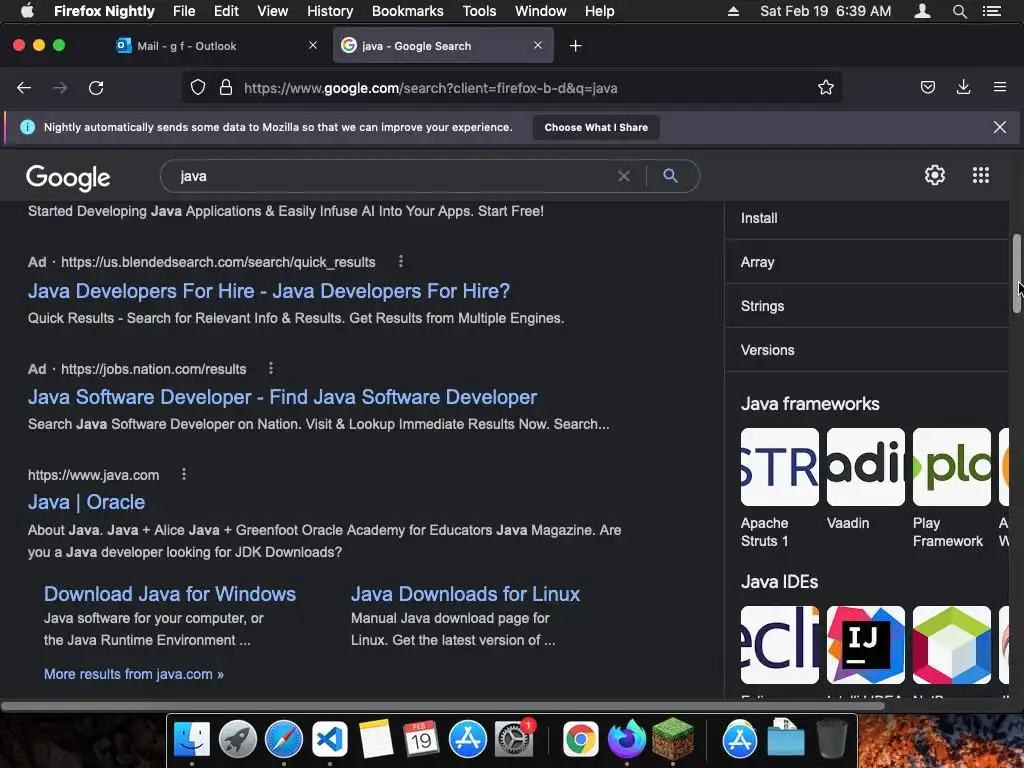
Task: Switch to the Mail - g f - Outlook tab
Action: tap(218, 46)
